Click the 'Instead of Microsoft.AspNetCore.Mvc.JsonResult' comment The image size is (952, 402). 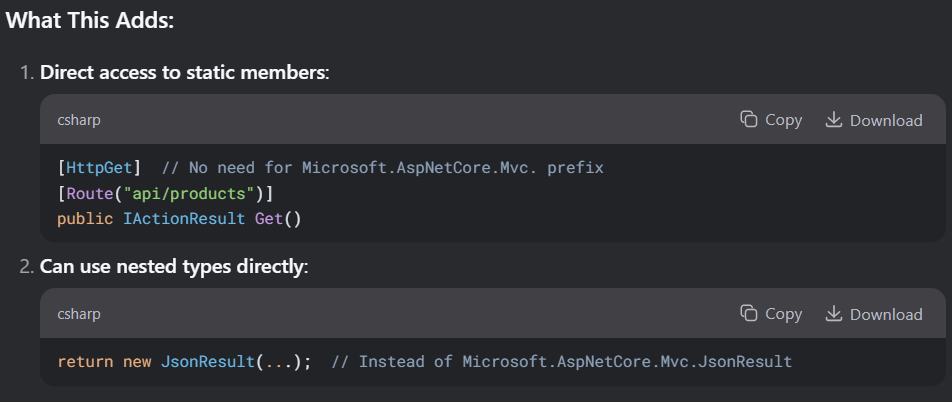pos(562,361)
